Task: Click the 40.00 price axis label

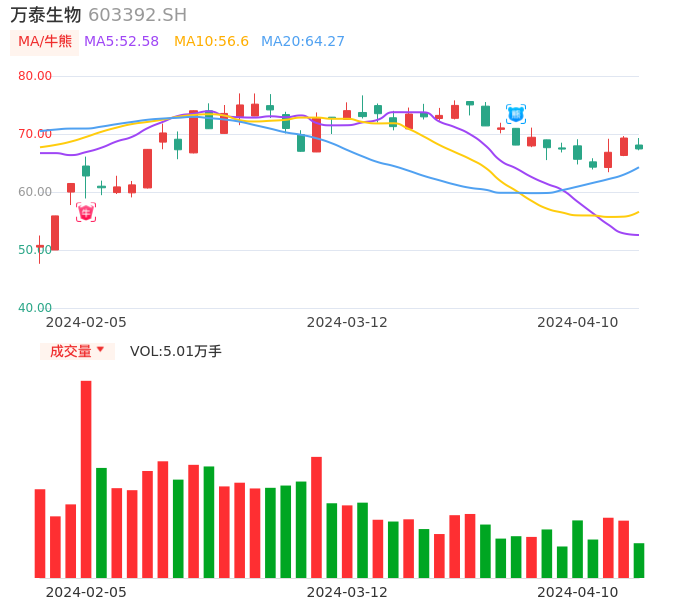Action: 35,308
